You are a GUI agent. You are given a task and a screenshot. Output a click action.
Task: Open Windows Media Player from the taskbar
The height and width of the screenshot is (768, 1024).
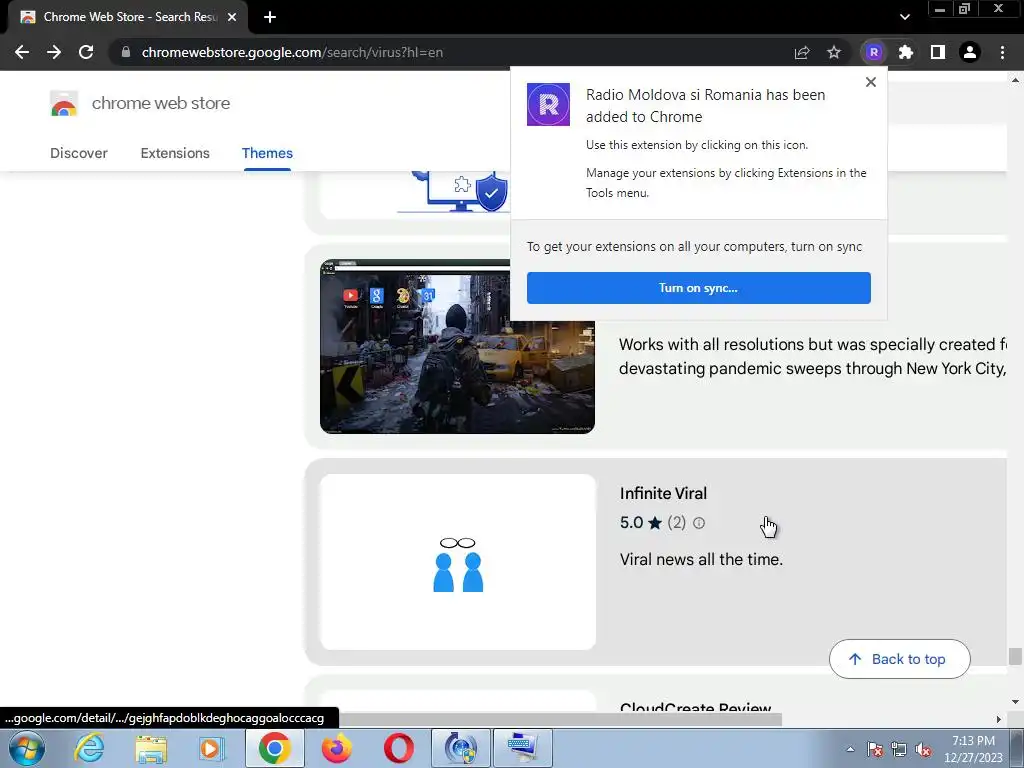tap(210, 748)
